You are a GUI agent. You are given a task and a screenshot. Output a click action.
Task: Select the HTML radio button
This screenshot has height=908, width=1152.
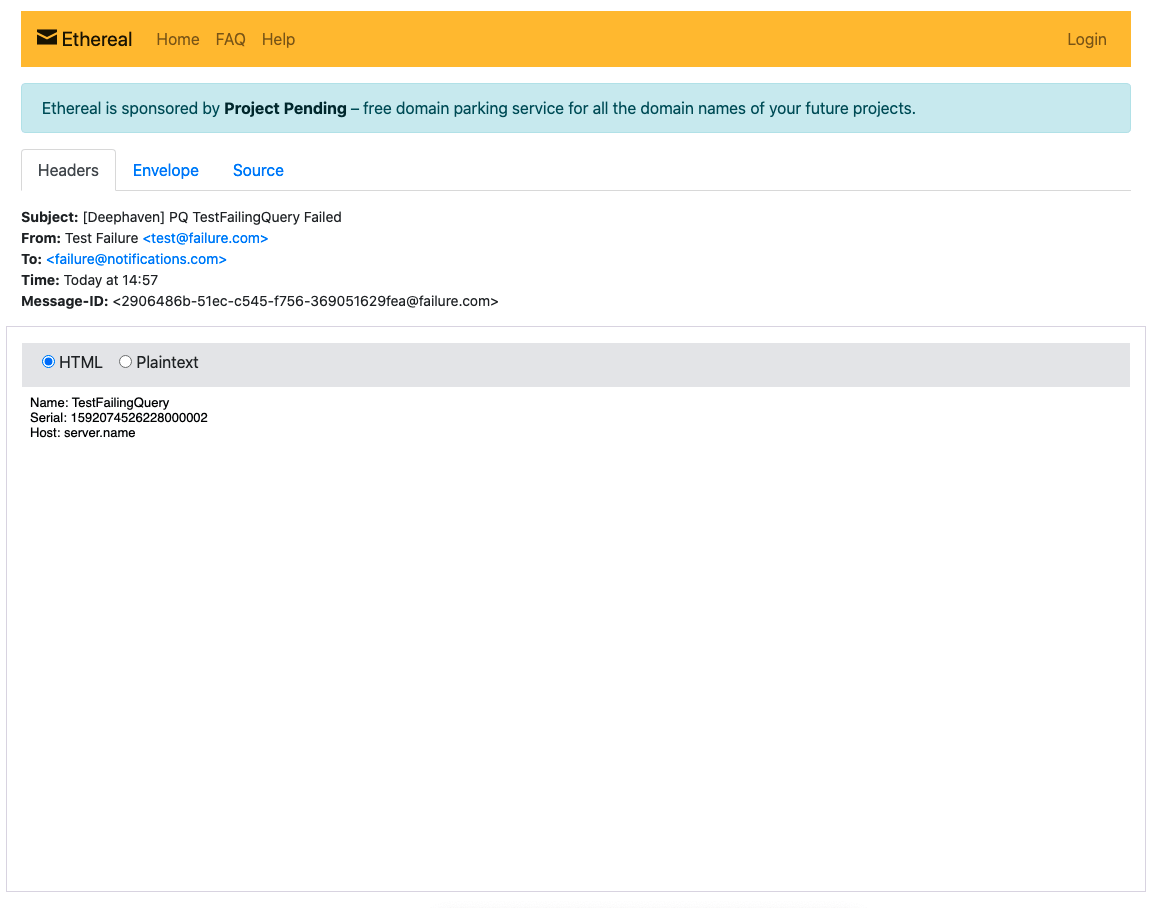coord(48,362)
